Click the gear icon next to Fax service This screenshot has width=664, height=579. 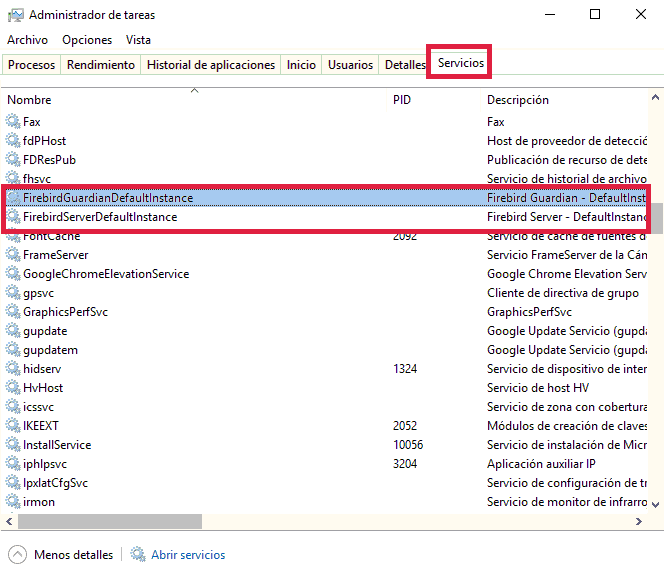pyautogui.click(x=13, y=121)
